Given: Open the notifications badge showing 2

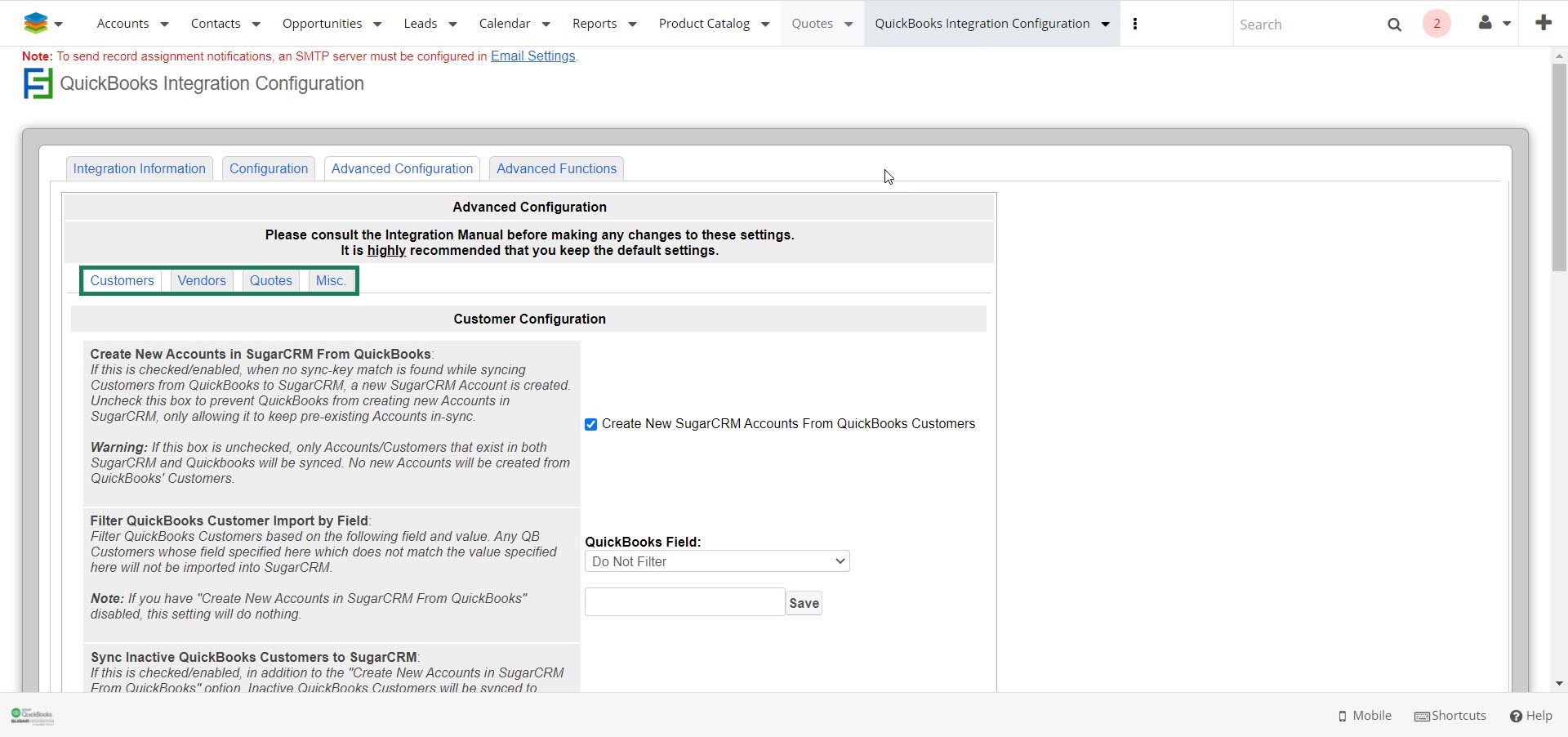Looking at the screenshot, I should [1437, 24].
